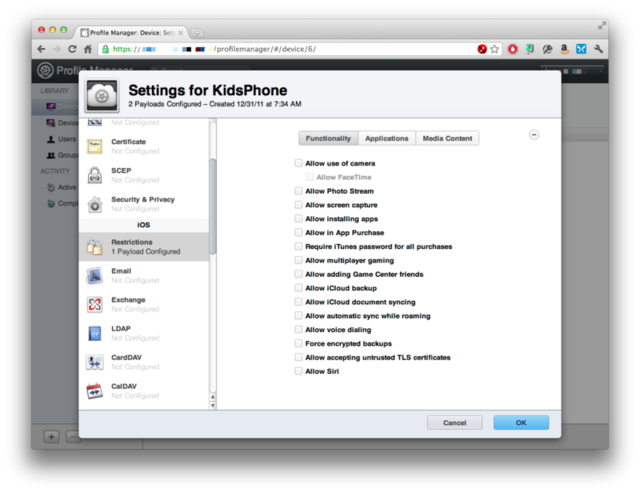Click the add plus button in background window
The width and height of the screenshot is (640, 493).
pos(51,437)
